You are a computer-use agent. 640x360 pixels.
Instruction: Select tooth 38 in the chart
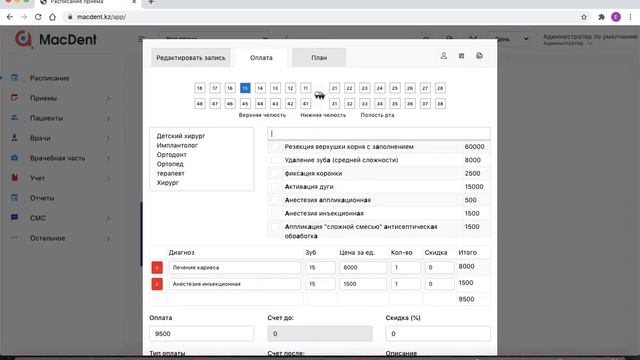point(440,104)
